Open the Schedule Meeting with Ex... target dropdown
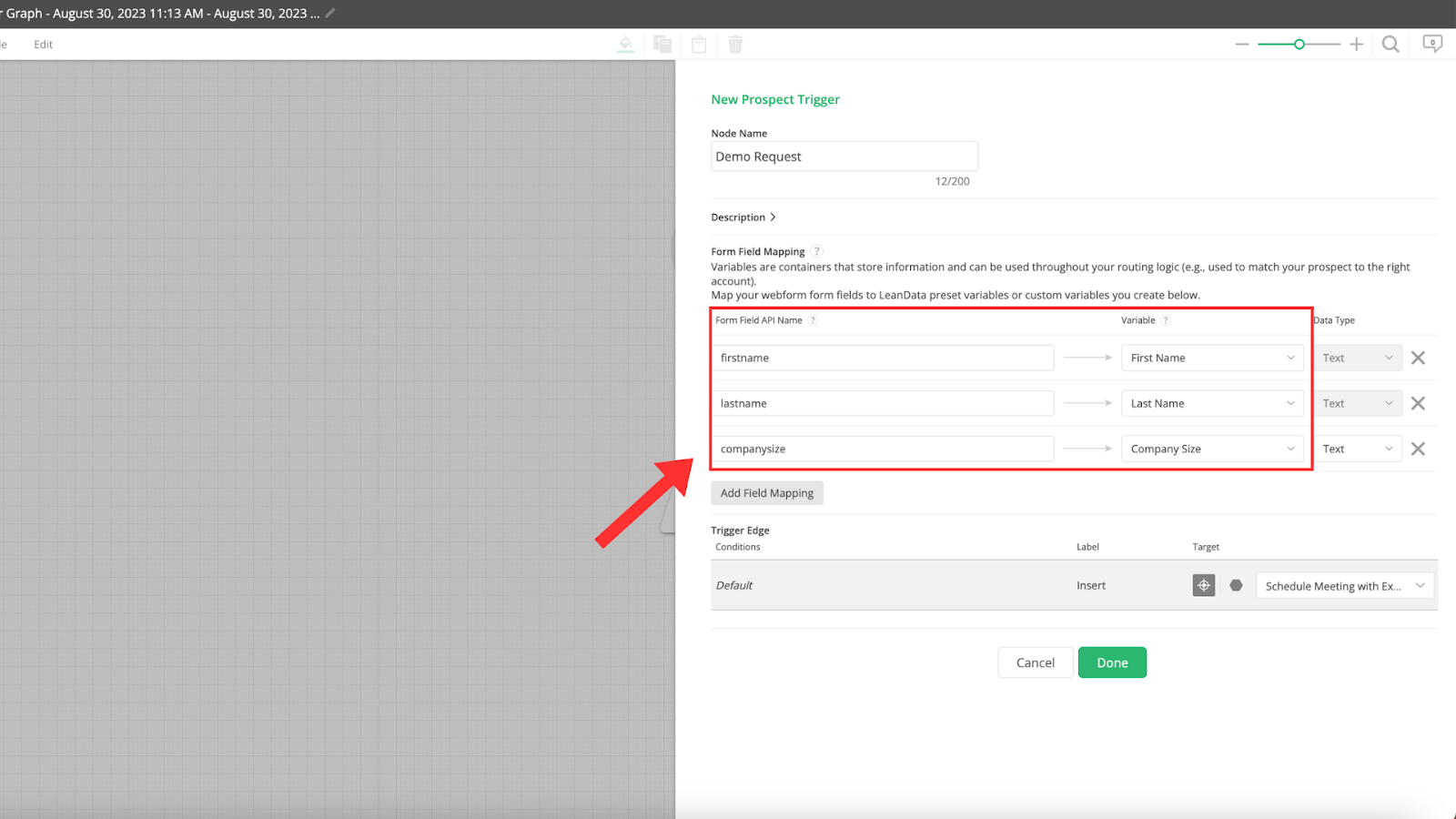This screenshot has width=1456, height=819. (x=1344, y=585)
